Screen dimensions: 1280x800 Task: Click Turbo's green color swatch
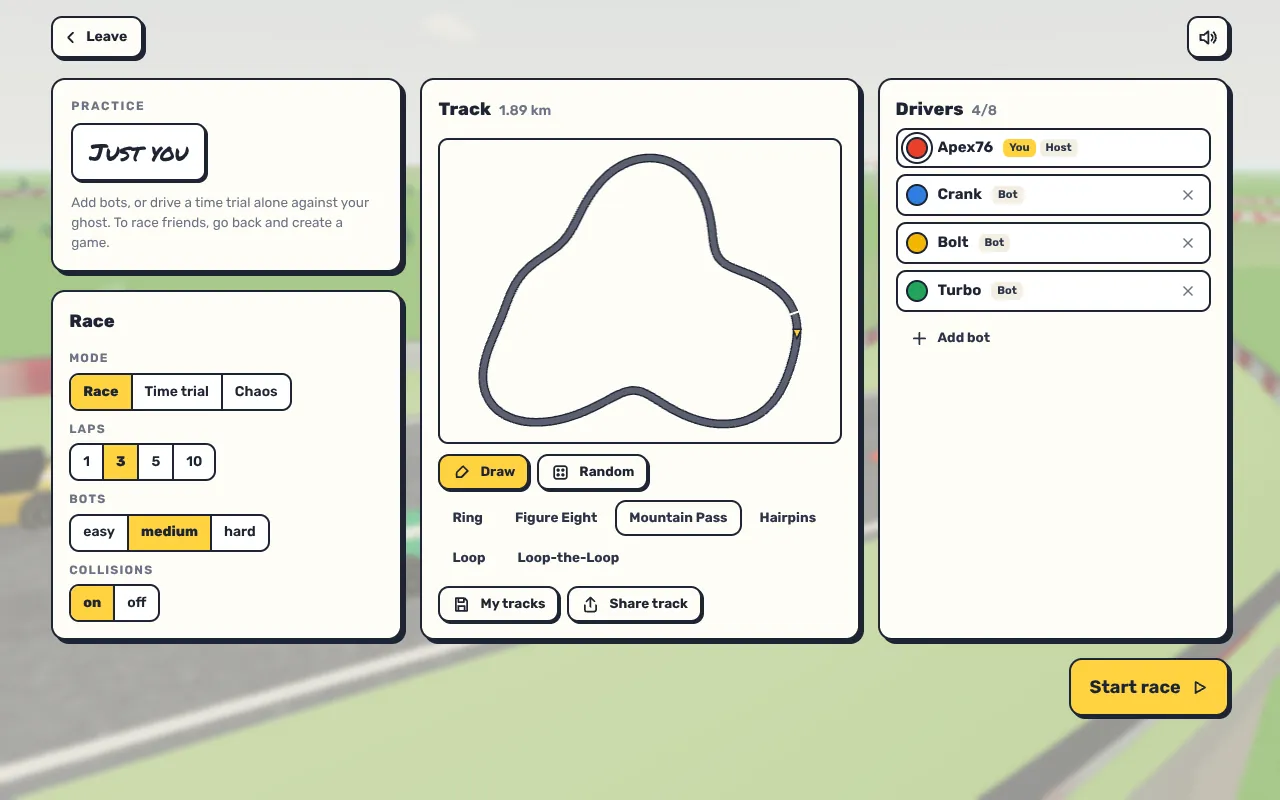point(917,291)
